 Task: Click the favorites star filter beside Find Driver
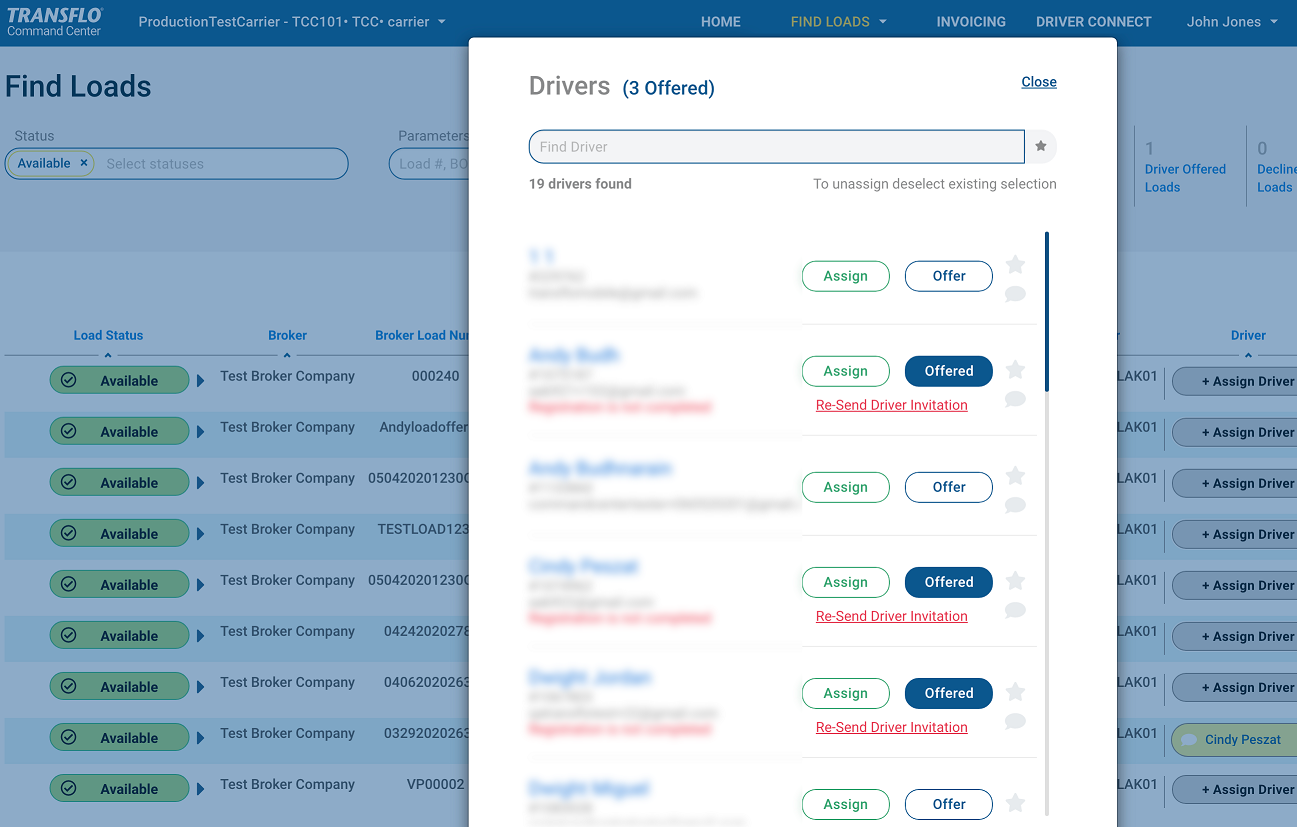[1041, 147]
